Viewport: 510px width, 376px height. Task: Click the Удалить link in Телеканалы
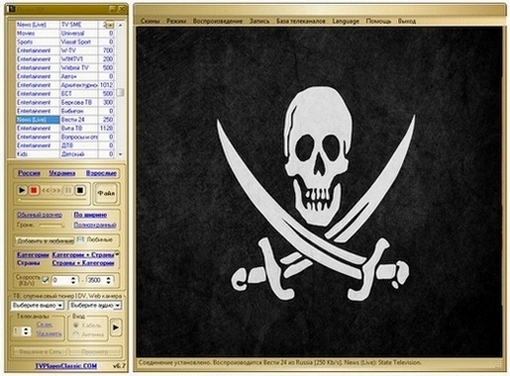[49, 333]
